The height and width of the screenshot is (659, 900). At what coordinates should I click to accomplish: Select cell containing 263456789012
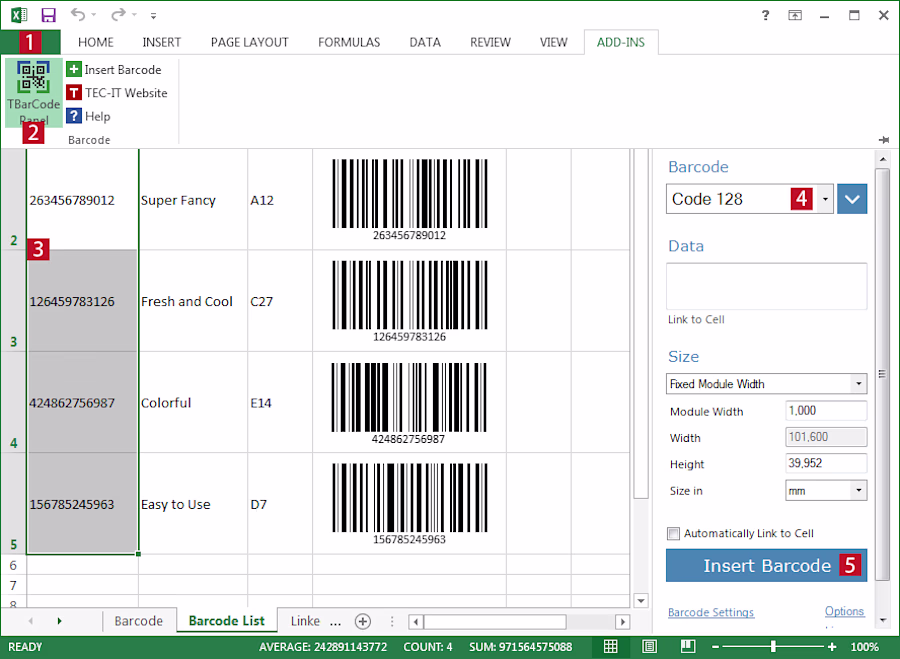tap(82, 200)
